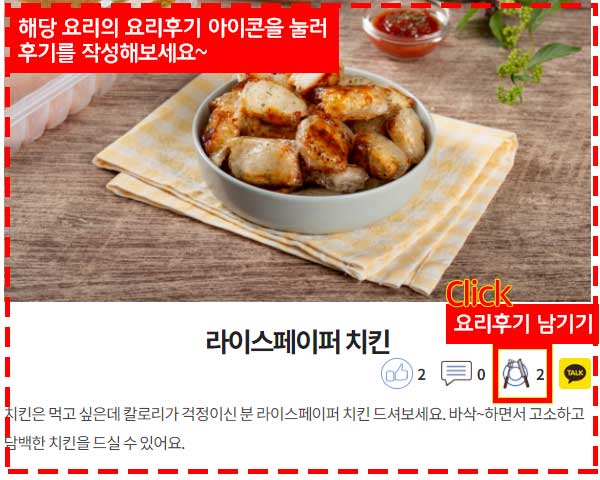Viewport: 600px width, 480px height.
Task: Click the TALK label on yellow icon
Action: [575, 372]
